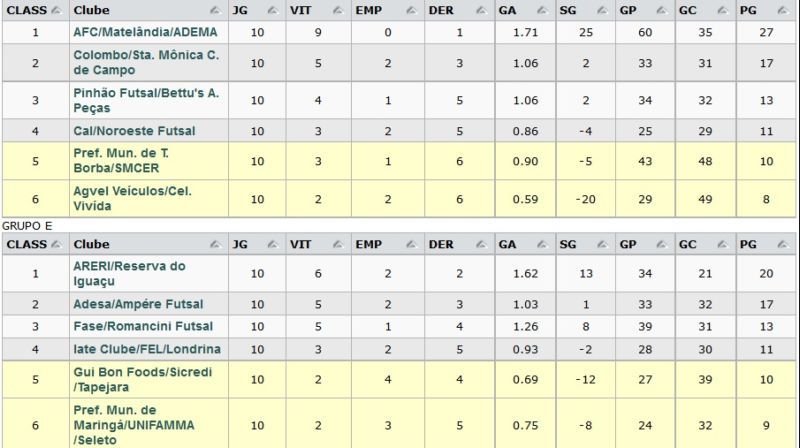This screenshot has width=800, height=448.
Task: Open Fase/Romancini Futsal club link
Action: pyautogui.click(x=143, y=327)
